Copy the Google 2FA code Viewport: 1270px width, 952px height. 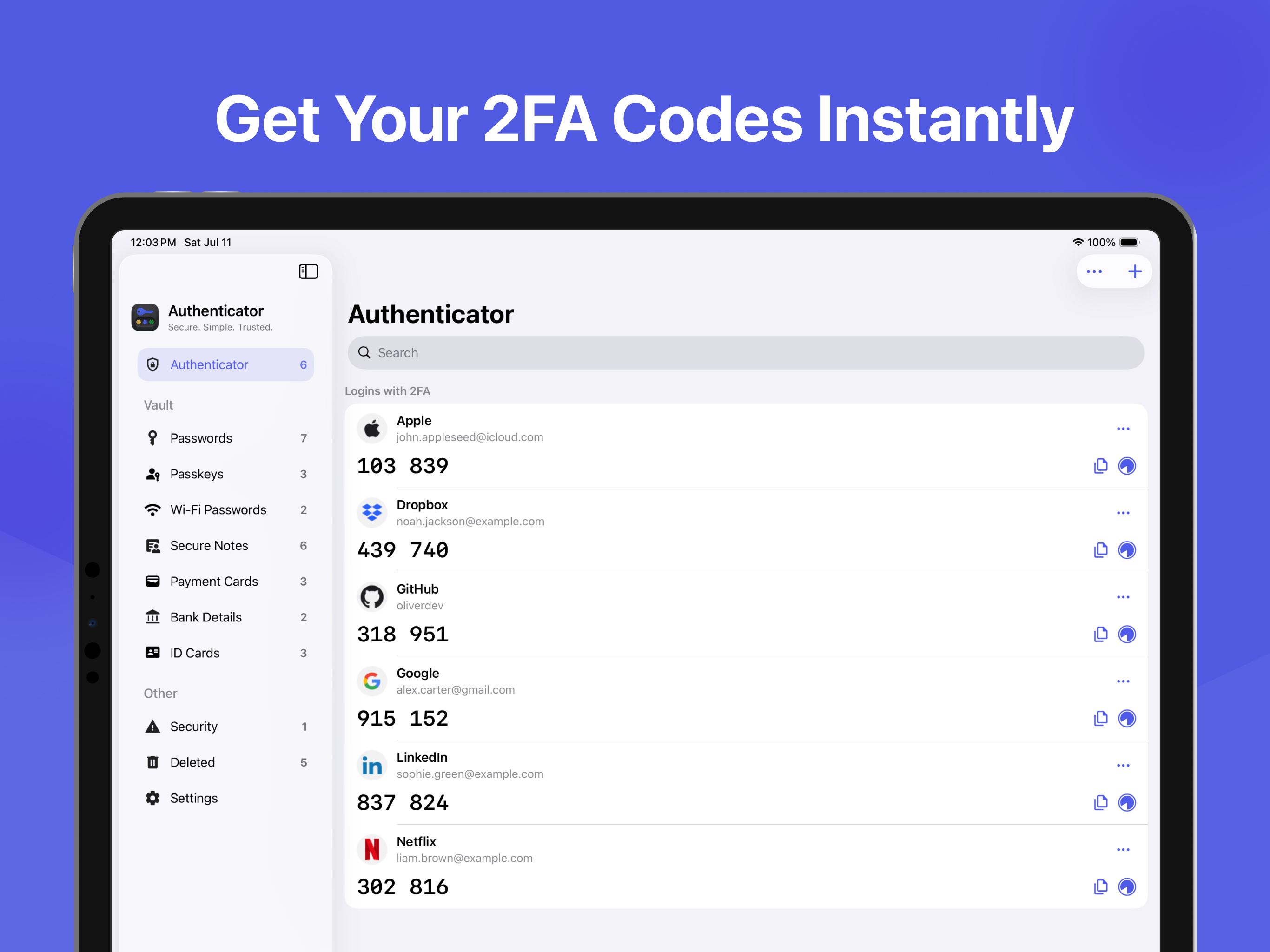[1101, 718]
